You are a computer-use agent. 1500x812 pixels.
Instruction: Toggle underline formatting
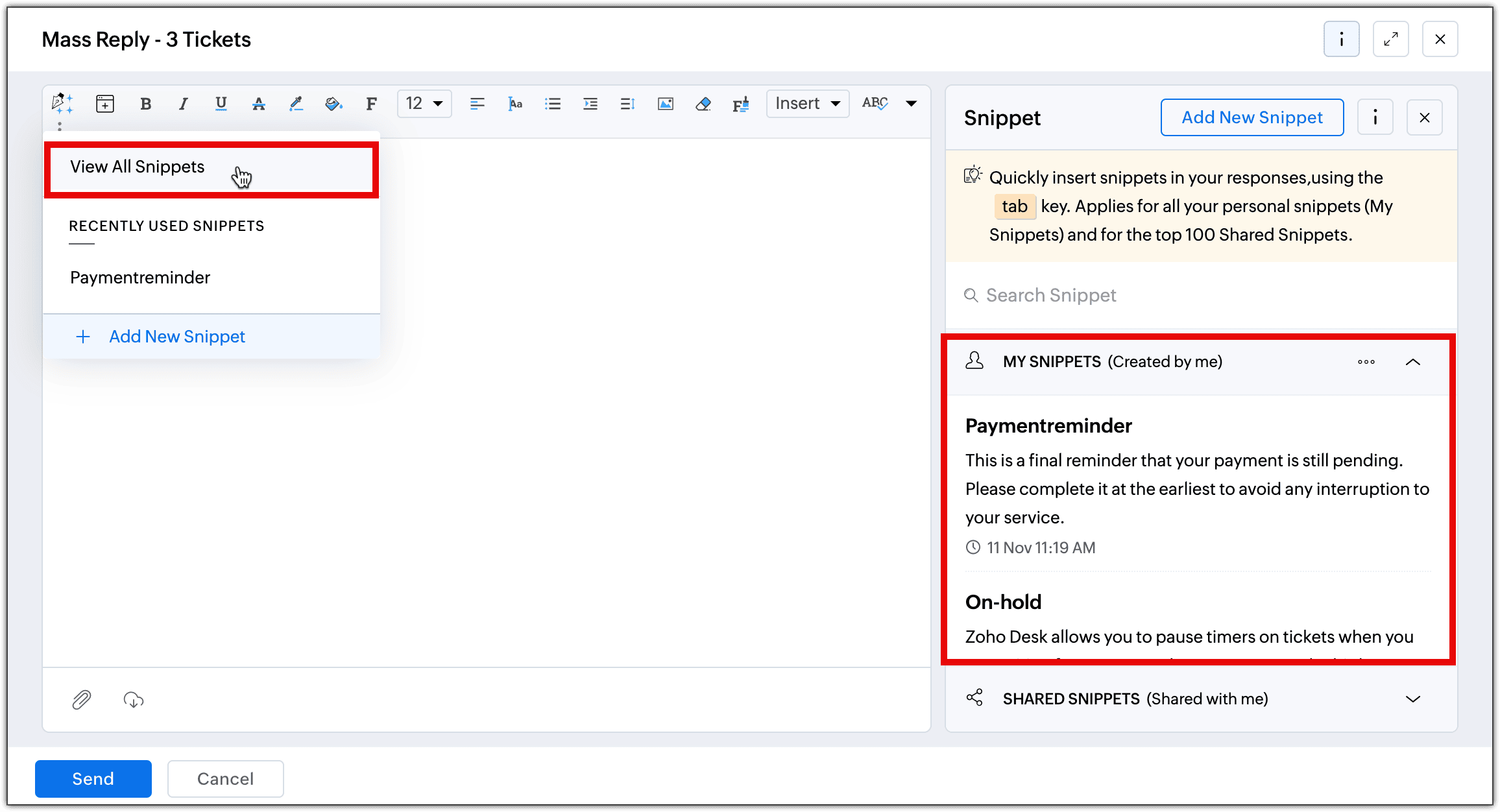click(x=221, y=104)
